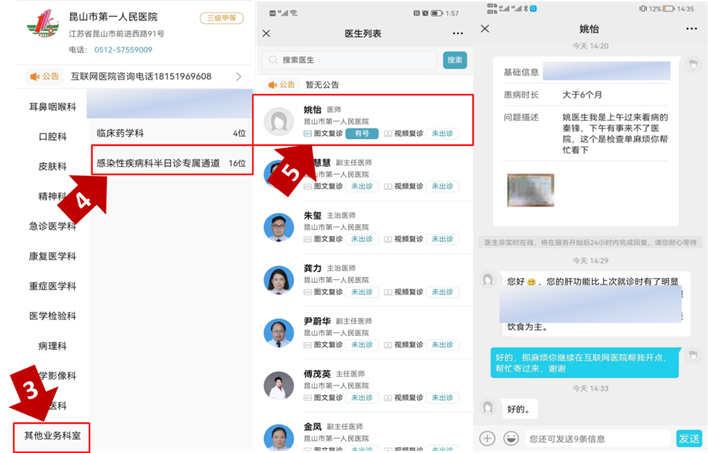The height and width of the screenshot is (453, 708).
Task: Open doctor 龚力's avatar
Action: 279,280
